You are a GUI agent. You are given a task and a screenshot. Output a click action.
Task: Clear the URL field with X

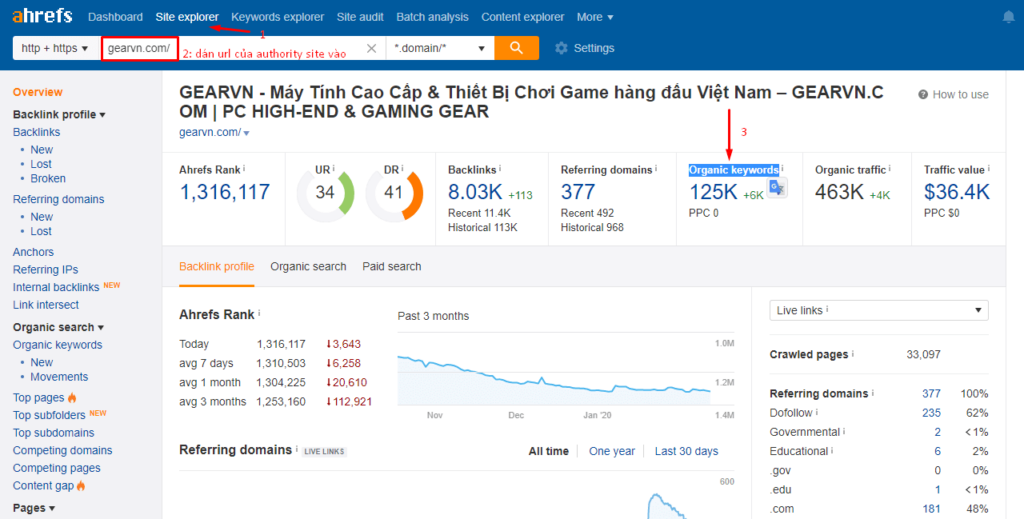tap(372, 48)
